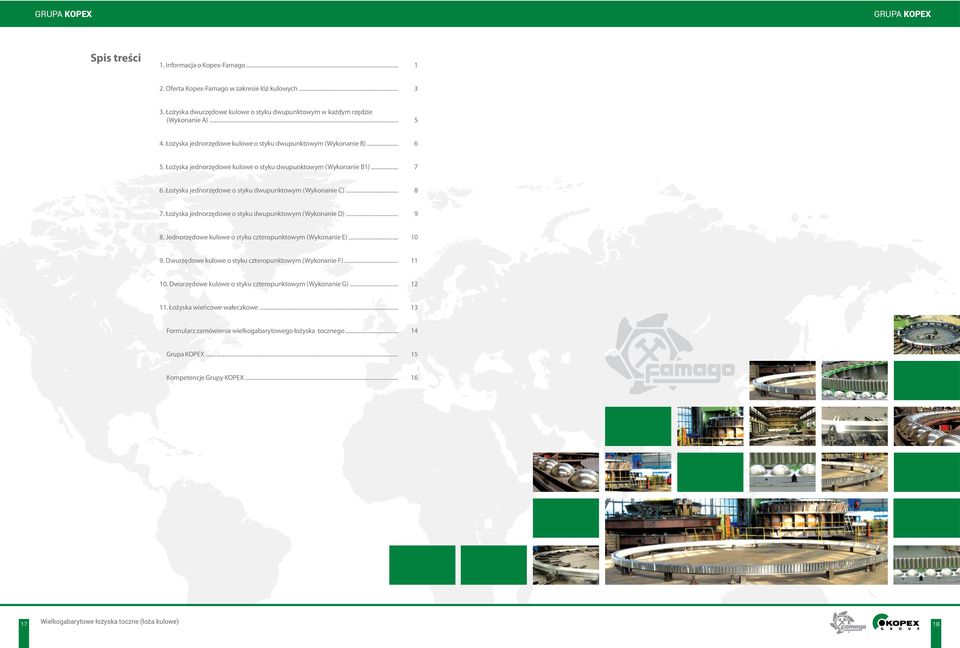The height and width of the screenshot is (648, 960).
Task: Select the 'Formularz zamówienia wielkogabarytowego łożyska tocznego' entry
Action: coord(292,331)
